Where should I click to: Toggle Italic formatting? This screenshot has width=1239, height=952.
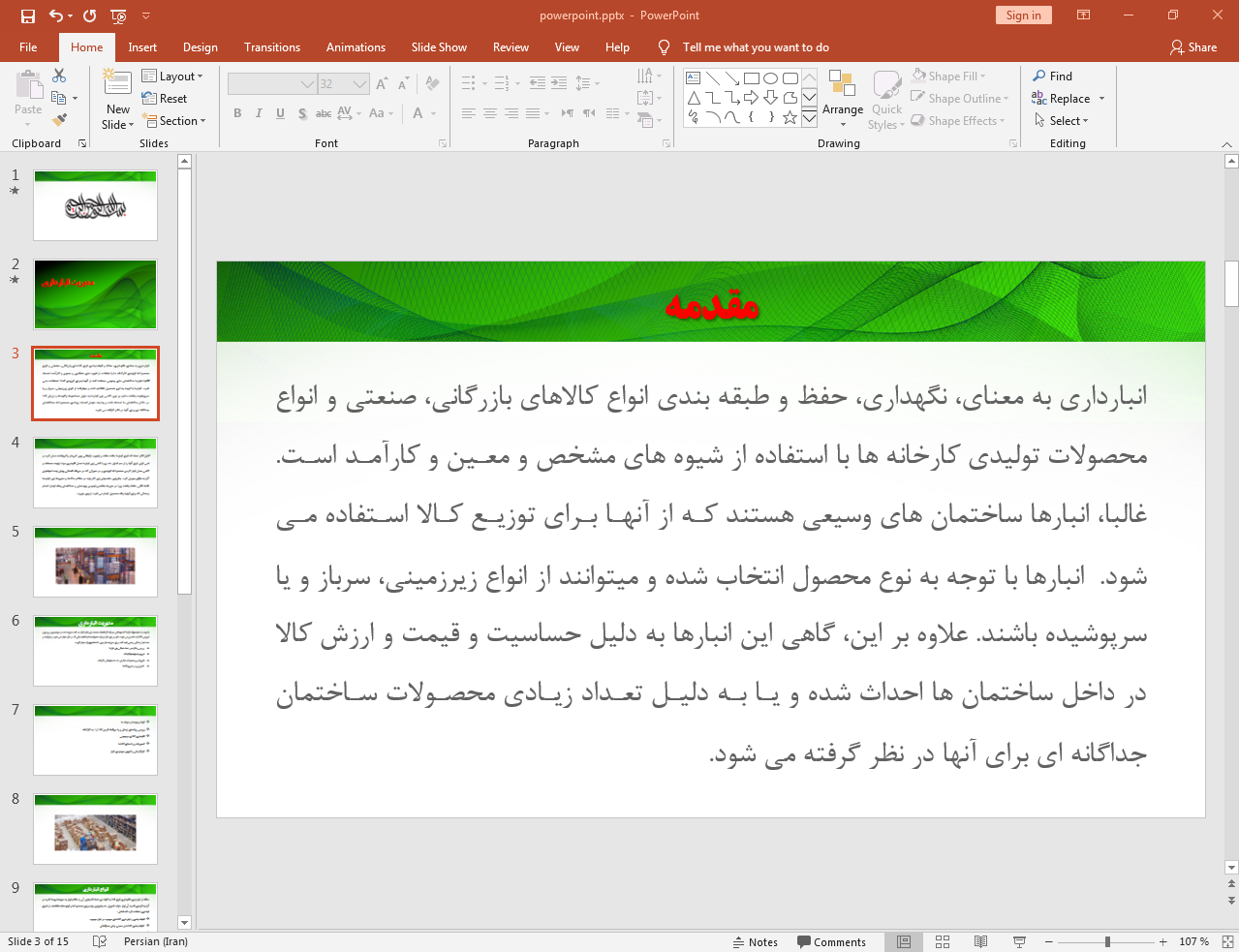coord(259,113)
